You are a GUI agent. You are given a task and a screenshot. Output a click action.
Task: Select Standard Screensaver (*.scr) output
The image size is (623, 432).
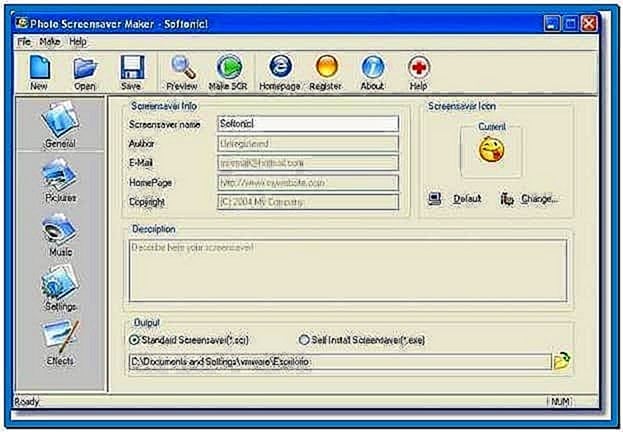click(189, 340)
